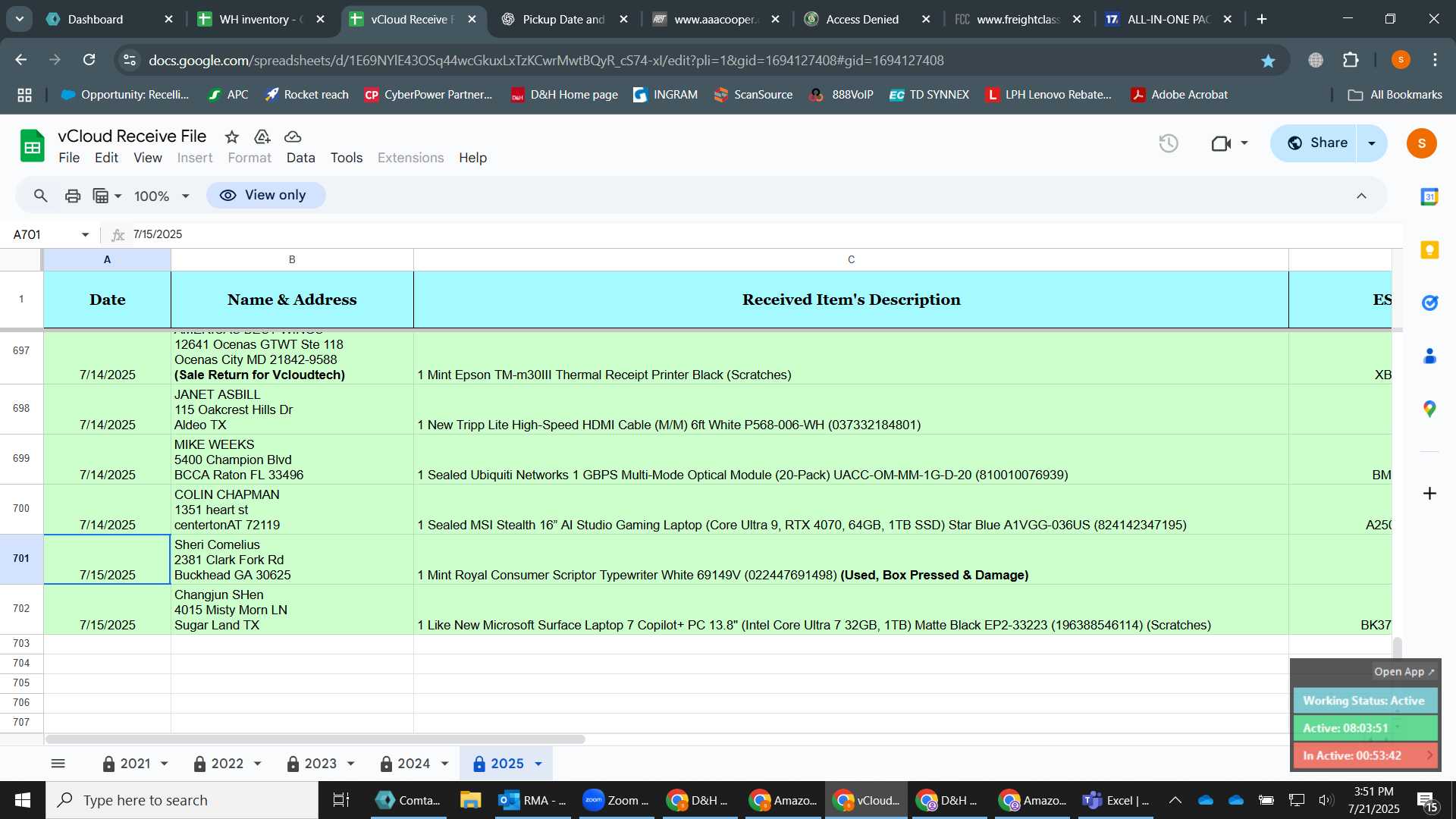This screenshot has height=819, width=1456.
Task: Open the Edit menu
Action: pos(106,158)
